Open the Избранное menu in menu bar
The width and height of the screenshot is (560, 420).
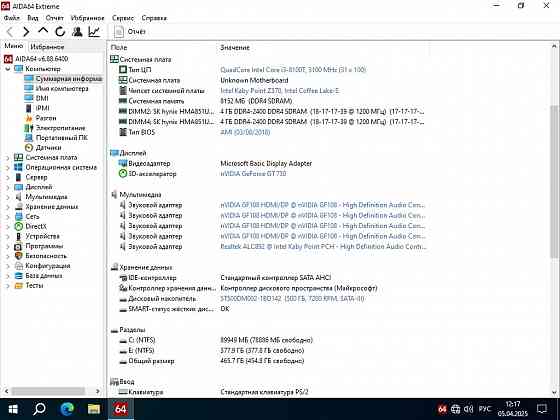coord(88,18)
